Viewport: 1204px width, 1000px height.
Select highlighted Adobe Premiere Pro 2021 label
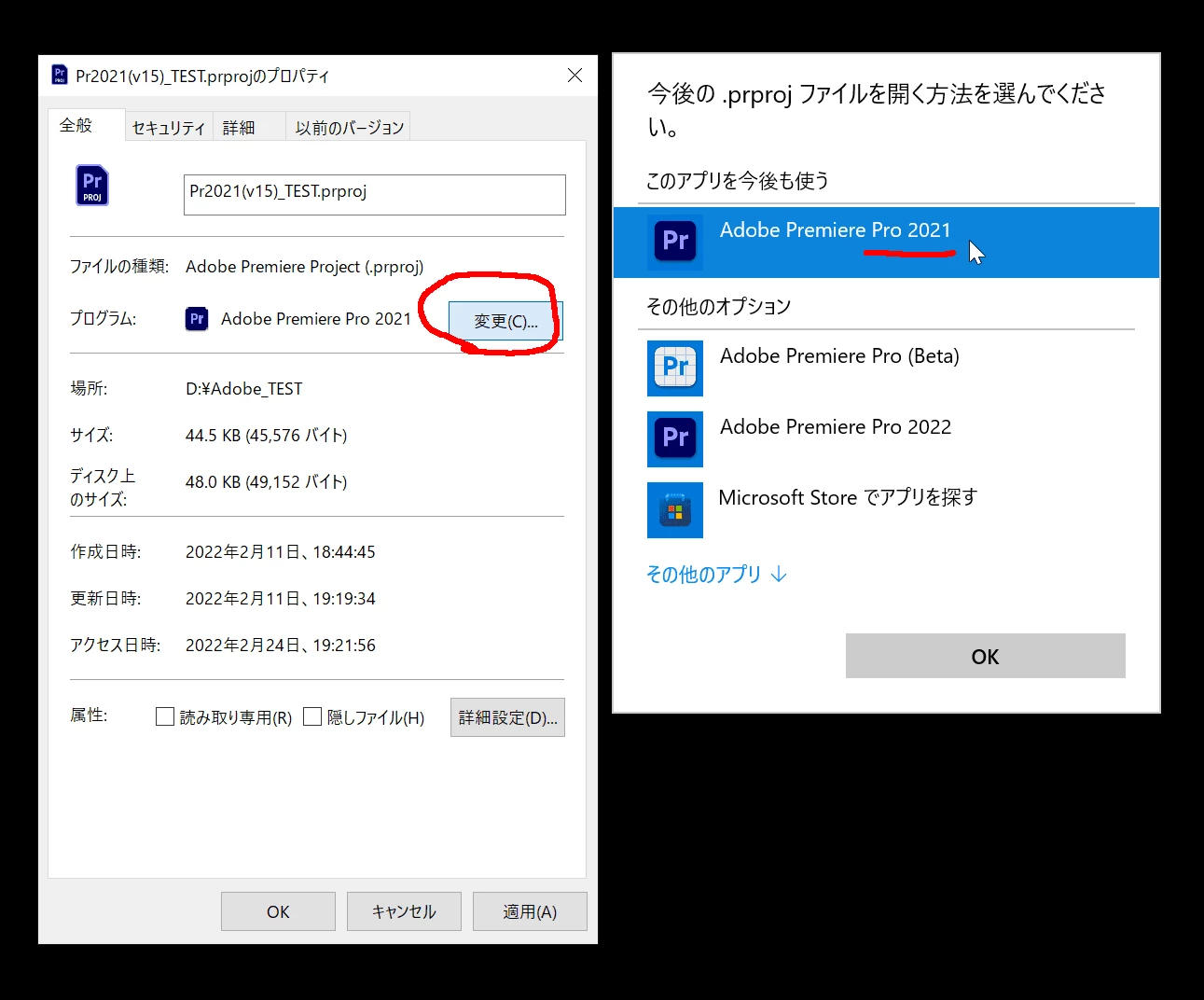pyautogui.click(x=836, y=230)
